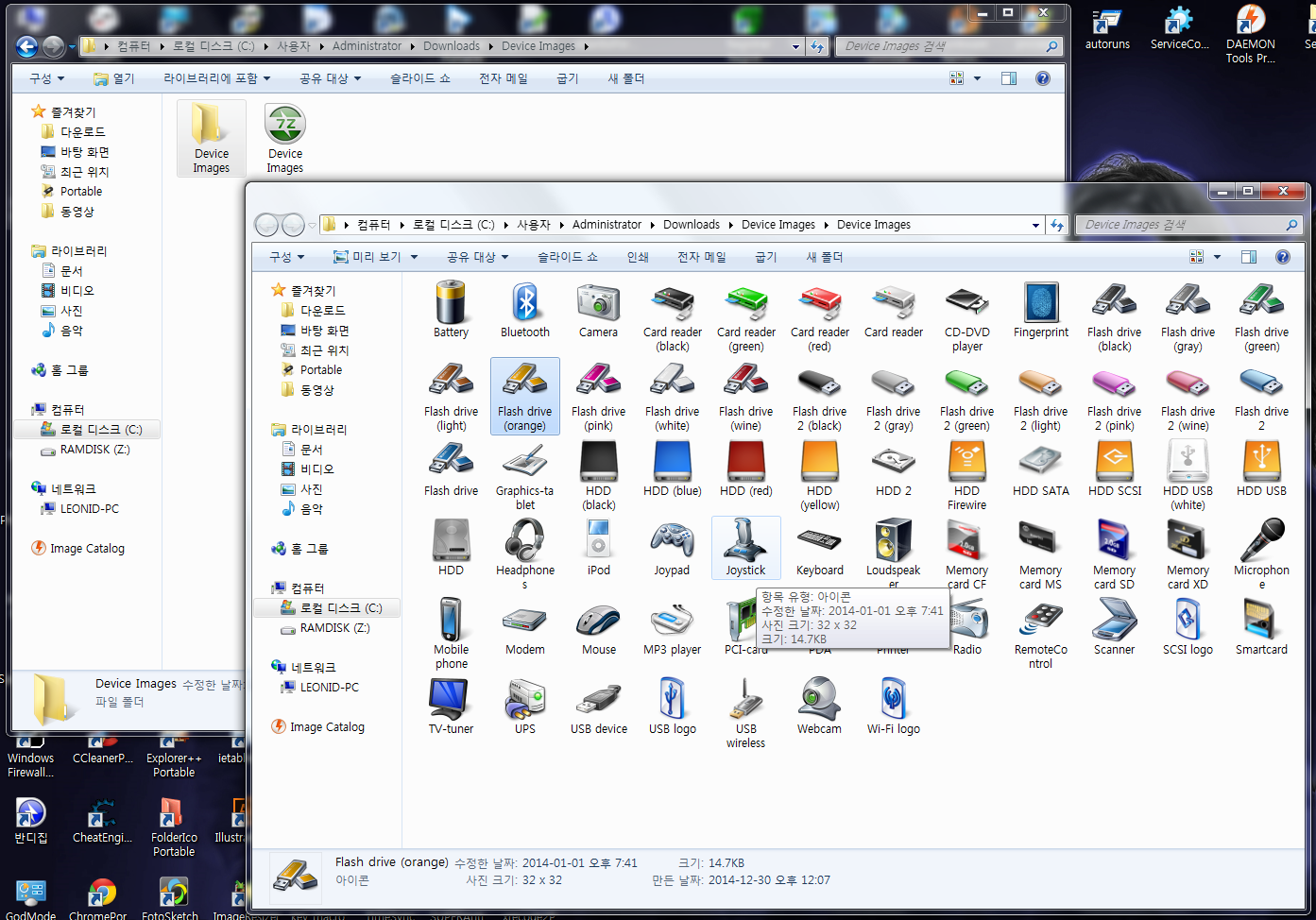Select the Smartcard icon file

click(1262, 627)
